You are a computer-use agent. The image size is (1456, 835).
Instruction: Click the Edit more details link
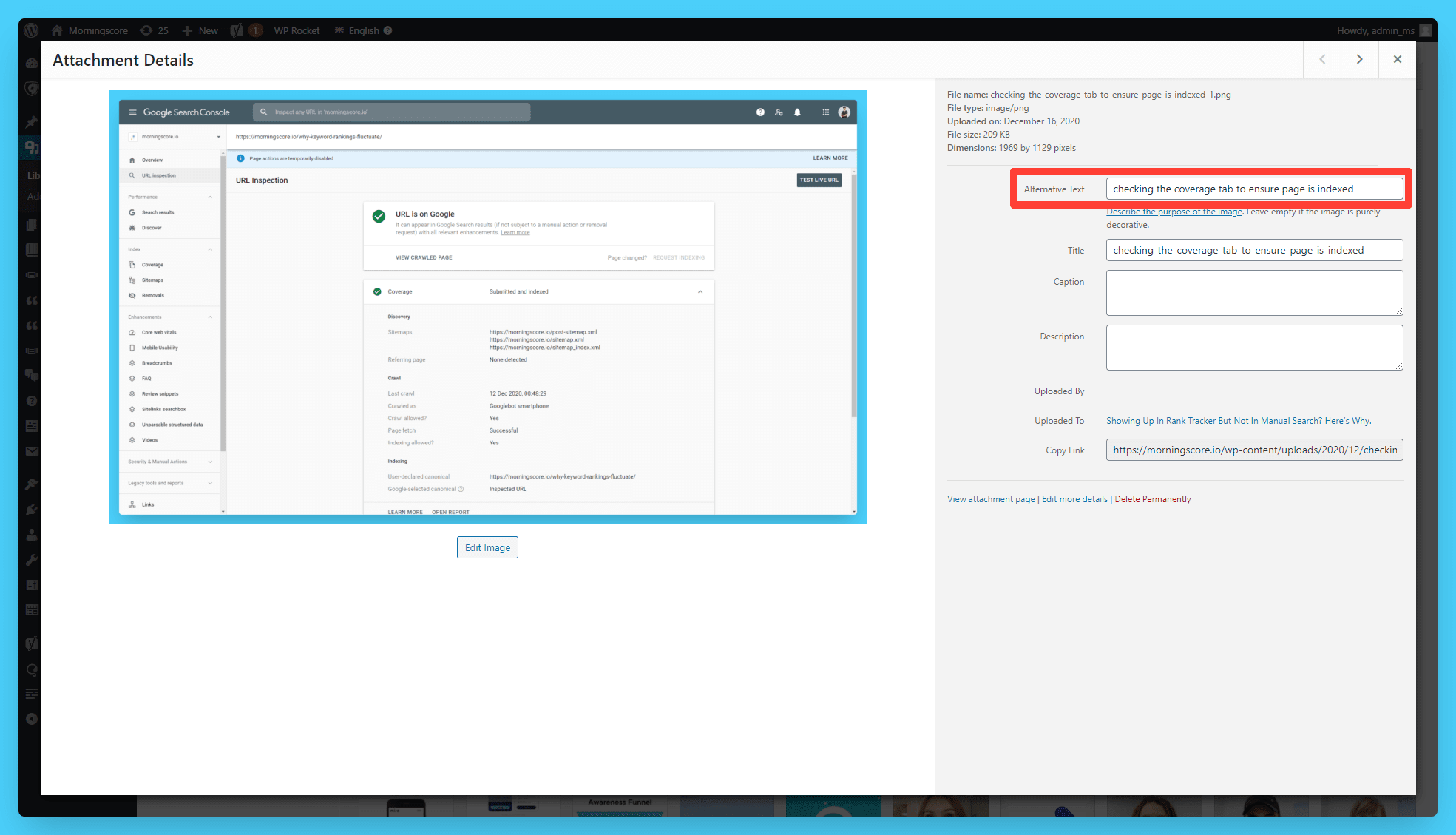(x=1074, y=499)
